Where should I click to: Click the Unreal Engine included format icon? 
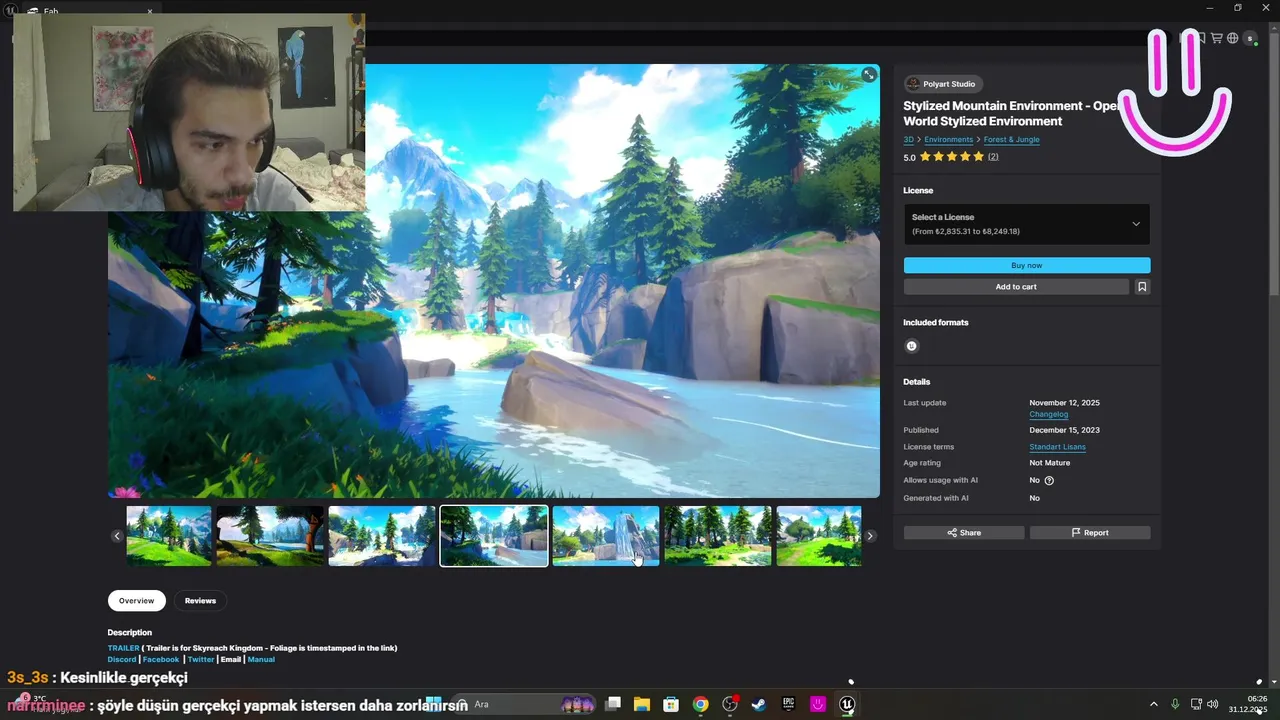tap(911, 346)
